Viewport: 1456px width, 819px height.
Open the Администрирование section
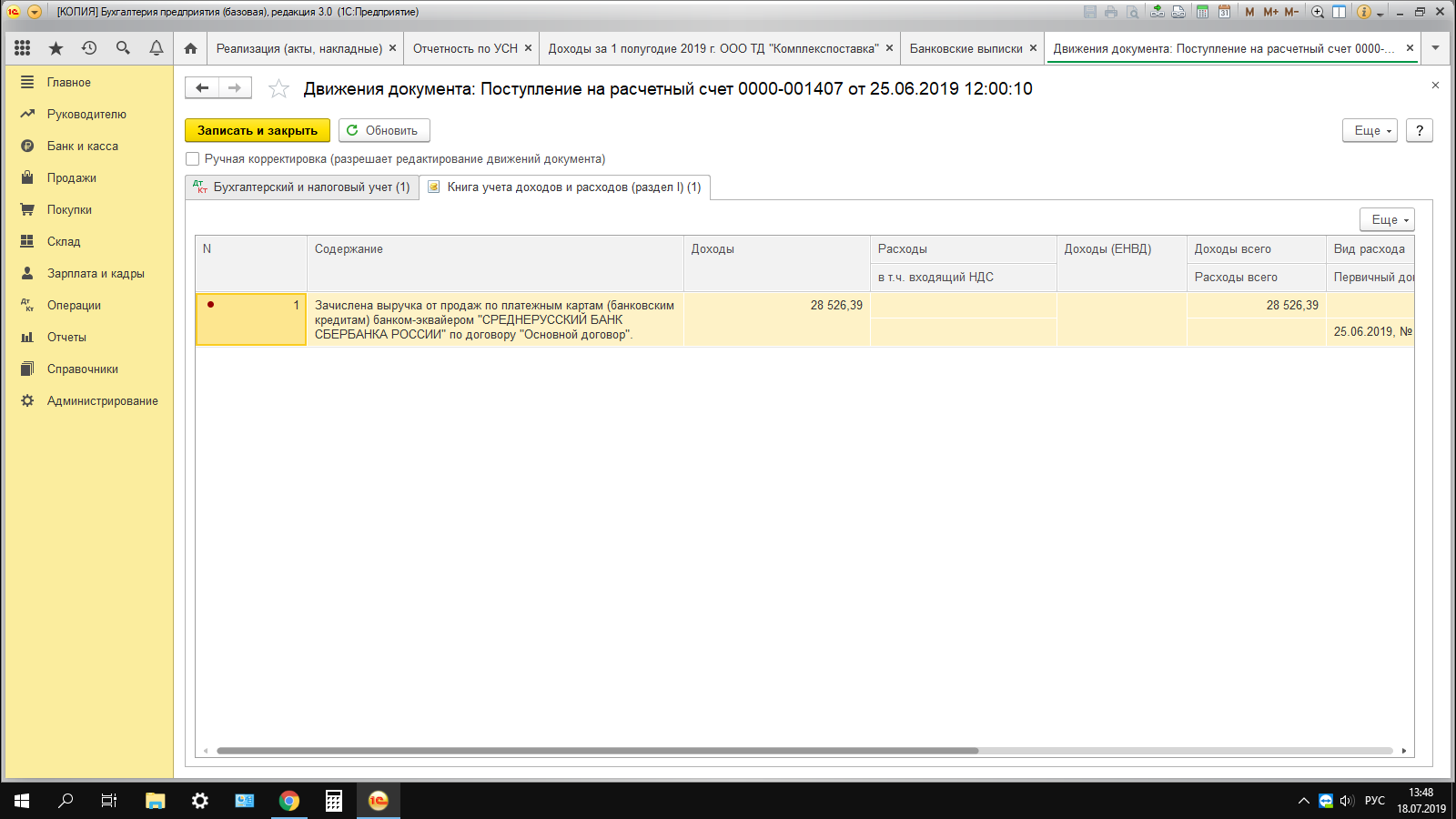103,400
